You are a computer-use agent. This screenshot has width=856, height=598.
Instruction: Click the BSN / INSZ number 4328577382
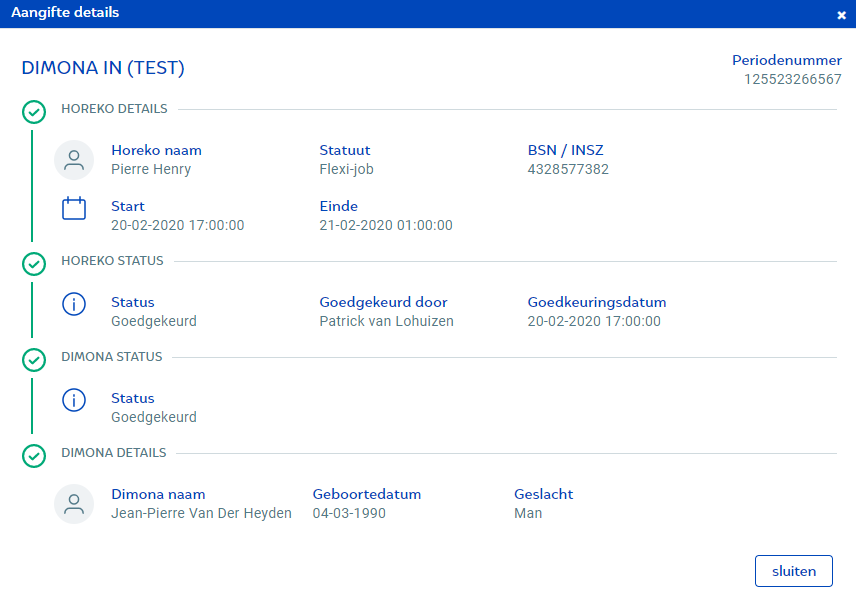coord(567,170)
